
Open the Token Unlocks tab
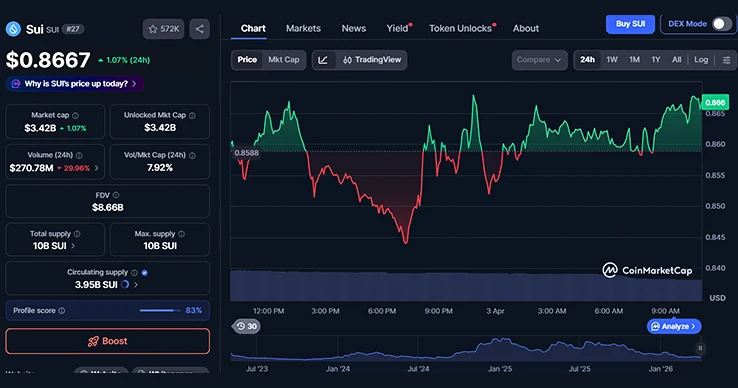461,29
